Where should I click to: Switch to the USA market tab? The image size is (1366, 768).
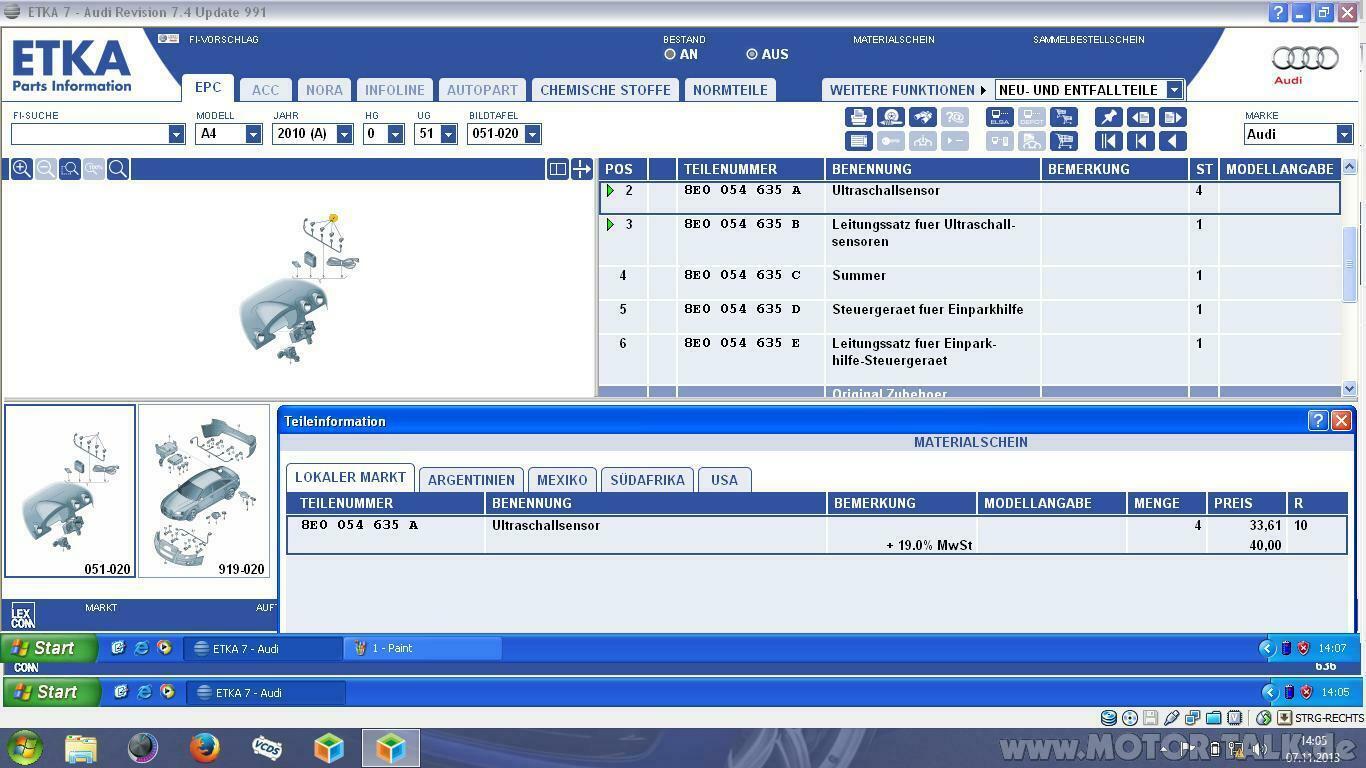(724, 480)
